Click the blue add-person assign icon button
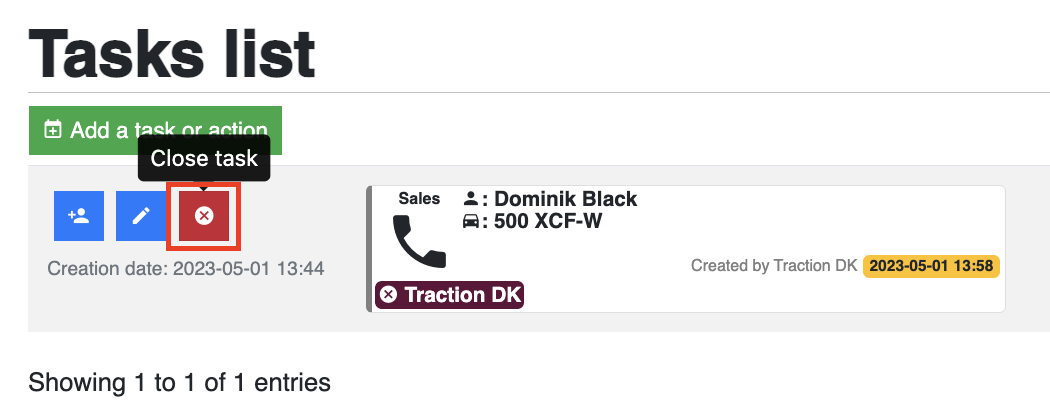The height and width of the screenshot is (406, 1050). click(79, 216)
